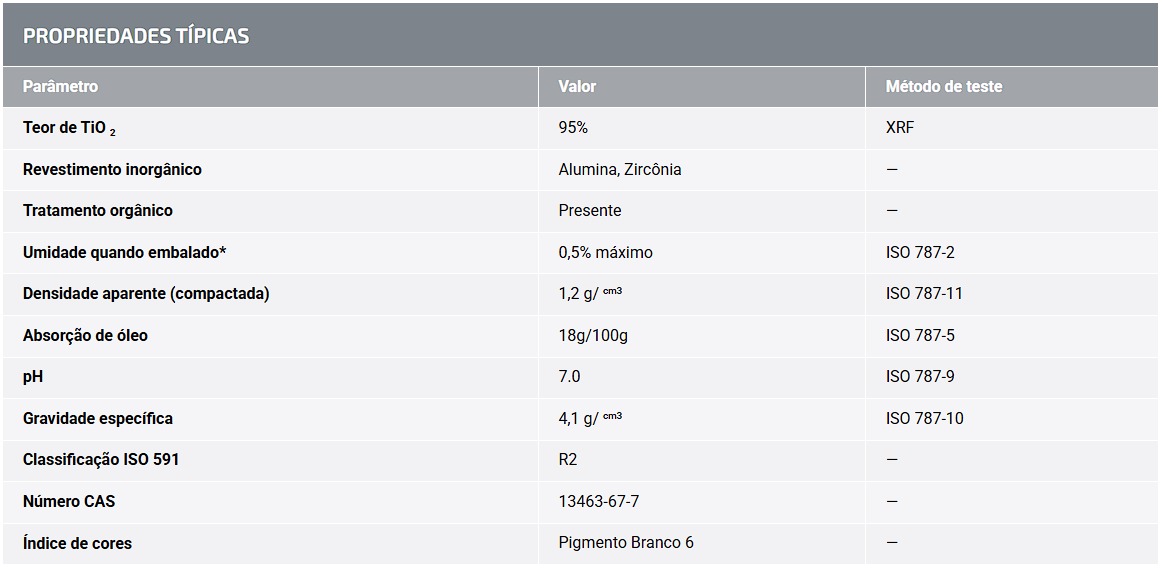Click the 0,5% máximo value
This screenshot has width=1162, height=568.
pos(605,253)
